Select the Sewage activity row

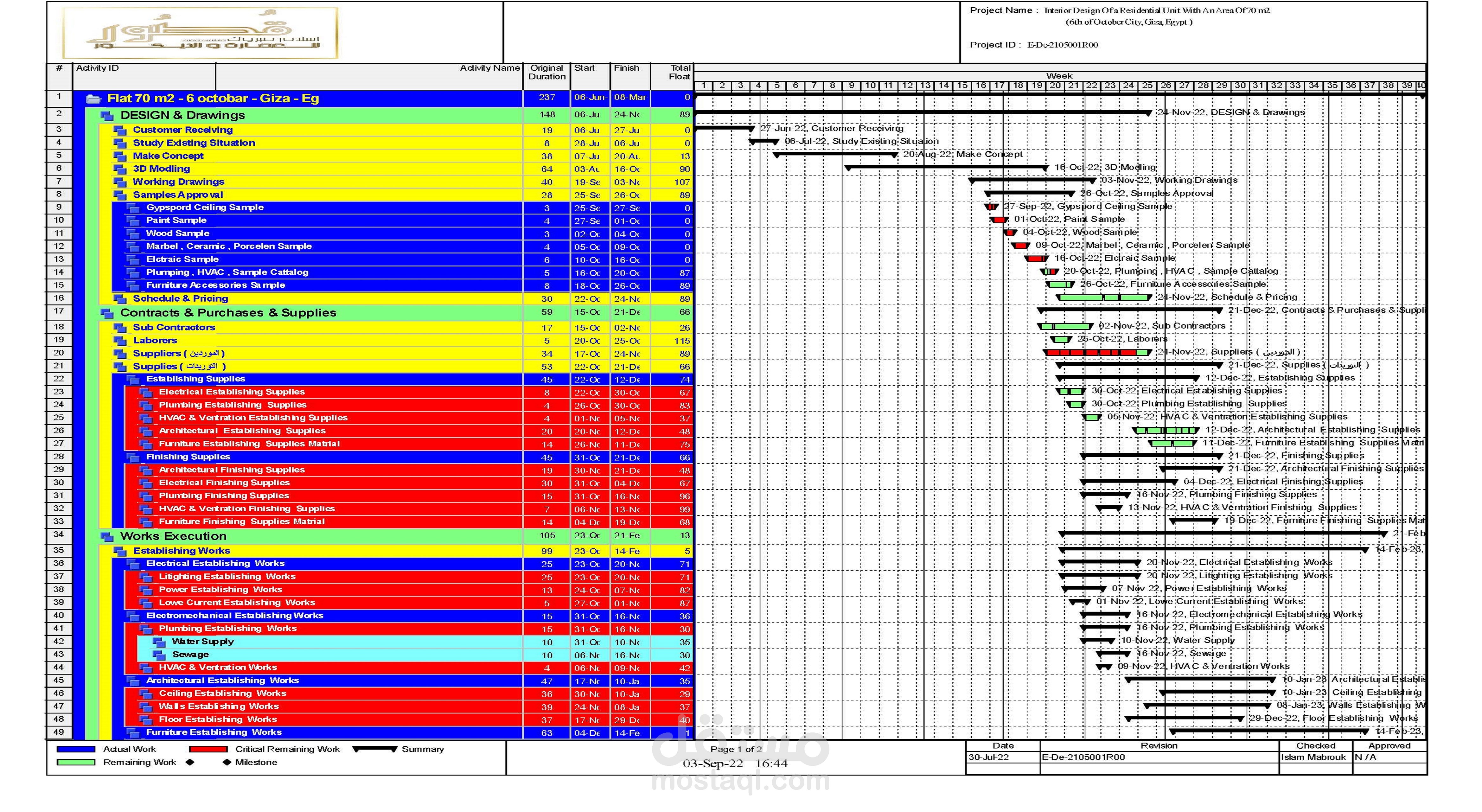(x=369, y=655)
